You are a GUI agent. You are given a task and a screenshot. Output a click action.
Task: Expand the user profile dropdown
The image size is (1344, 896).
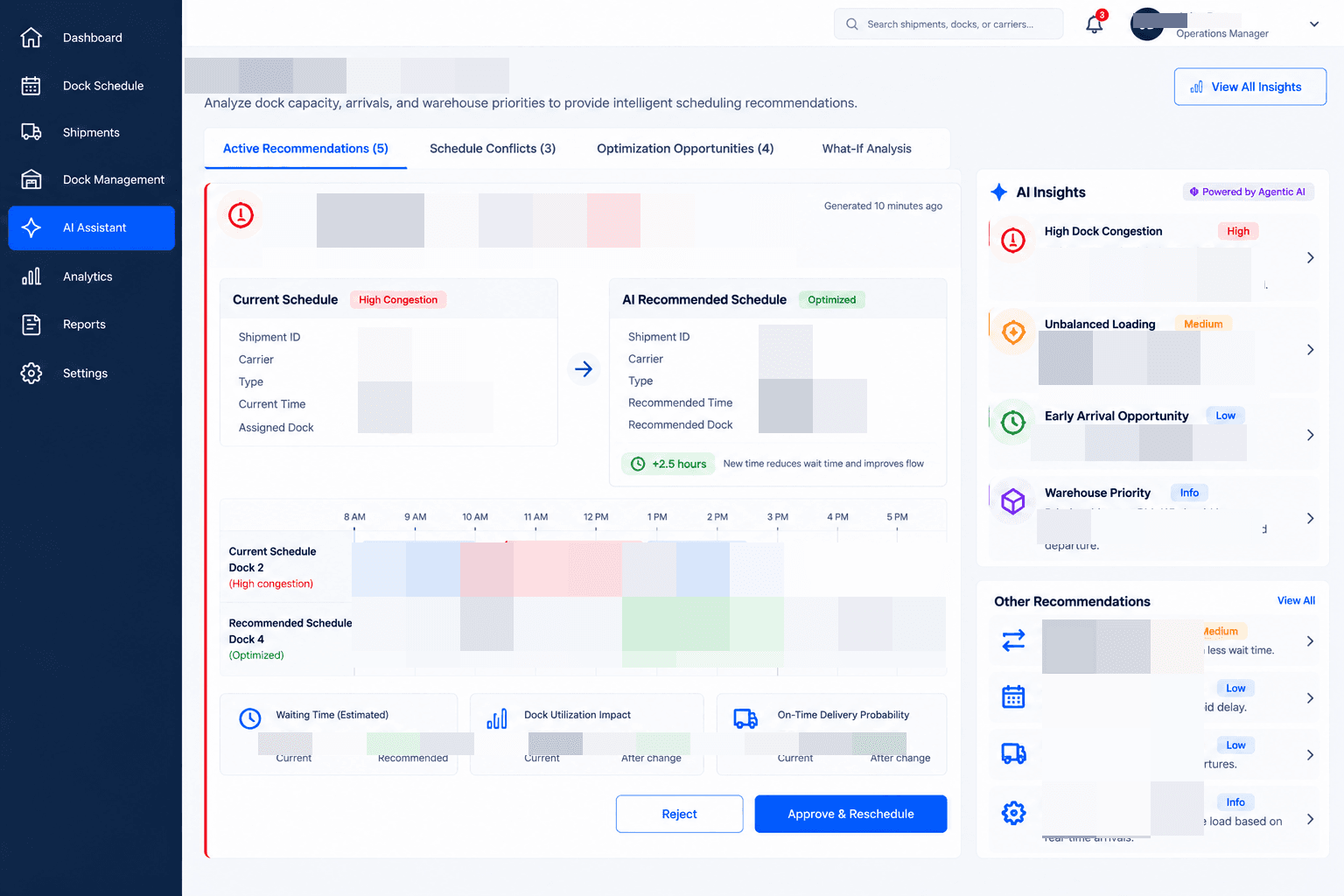click(1313, 24)
